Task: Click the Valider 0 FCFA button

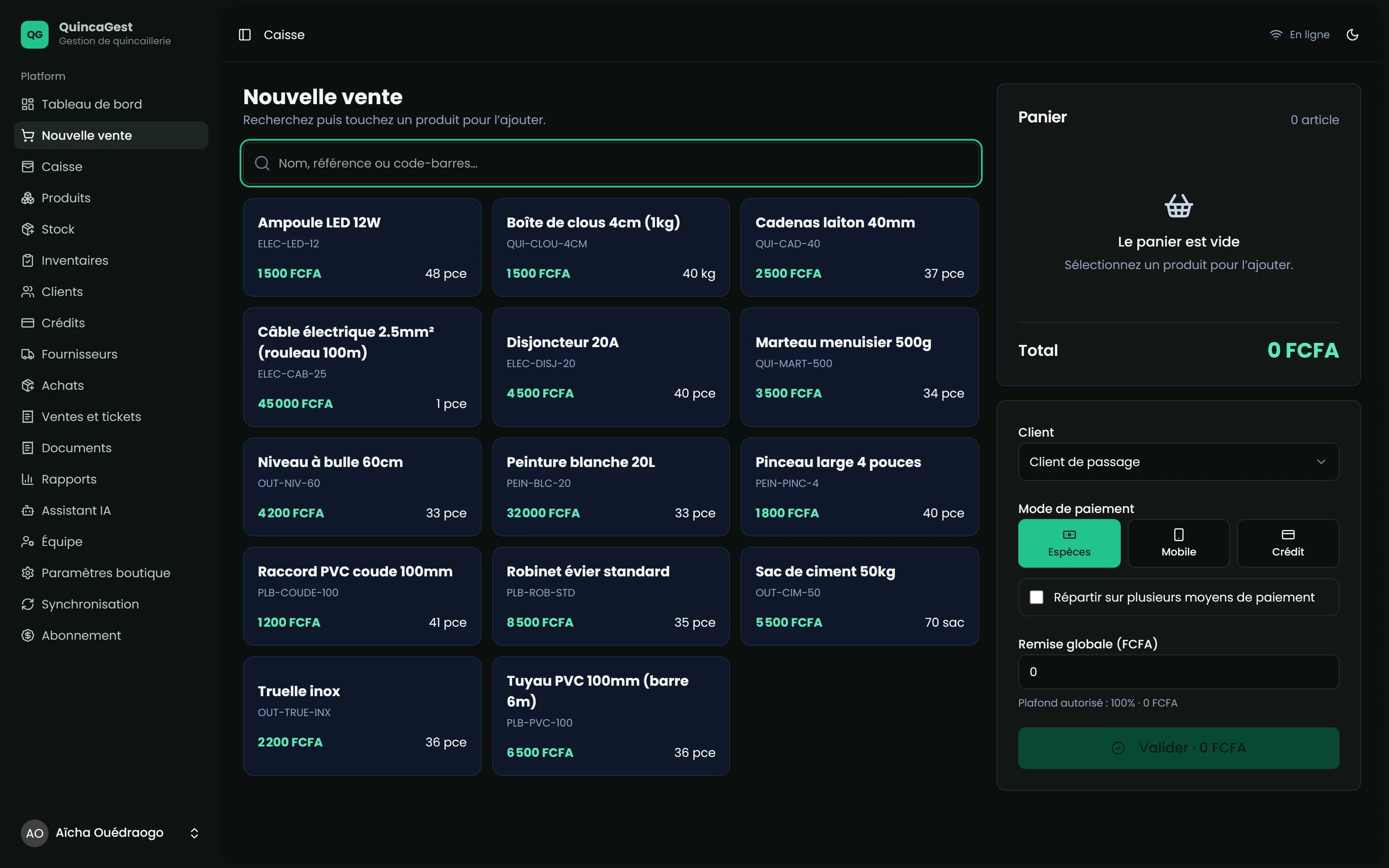Action: coord(1178,748)
